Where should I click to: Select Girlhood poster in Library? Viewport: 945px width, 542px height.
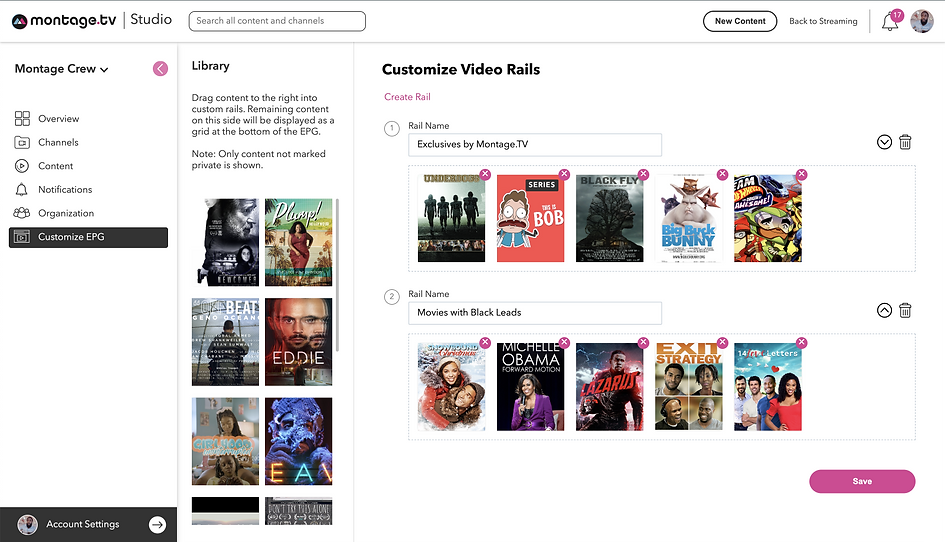225,441
